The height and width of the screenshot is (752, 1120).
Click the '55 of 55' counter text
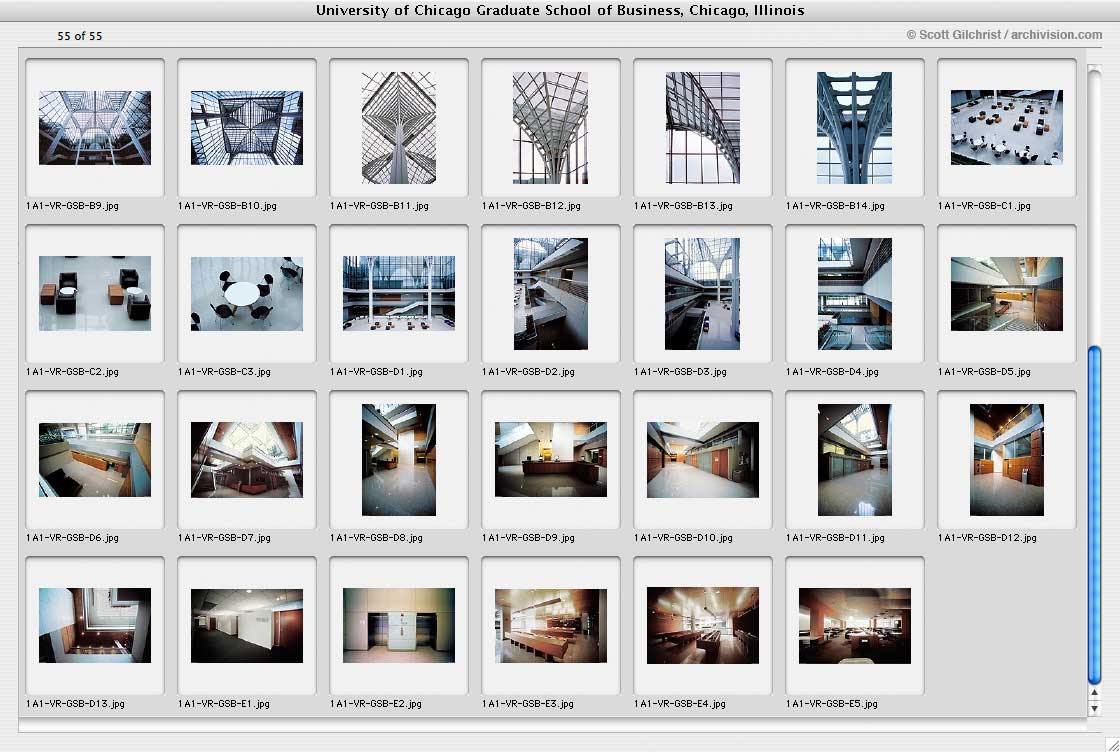(80, 36)
